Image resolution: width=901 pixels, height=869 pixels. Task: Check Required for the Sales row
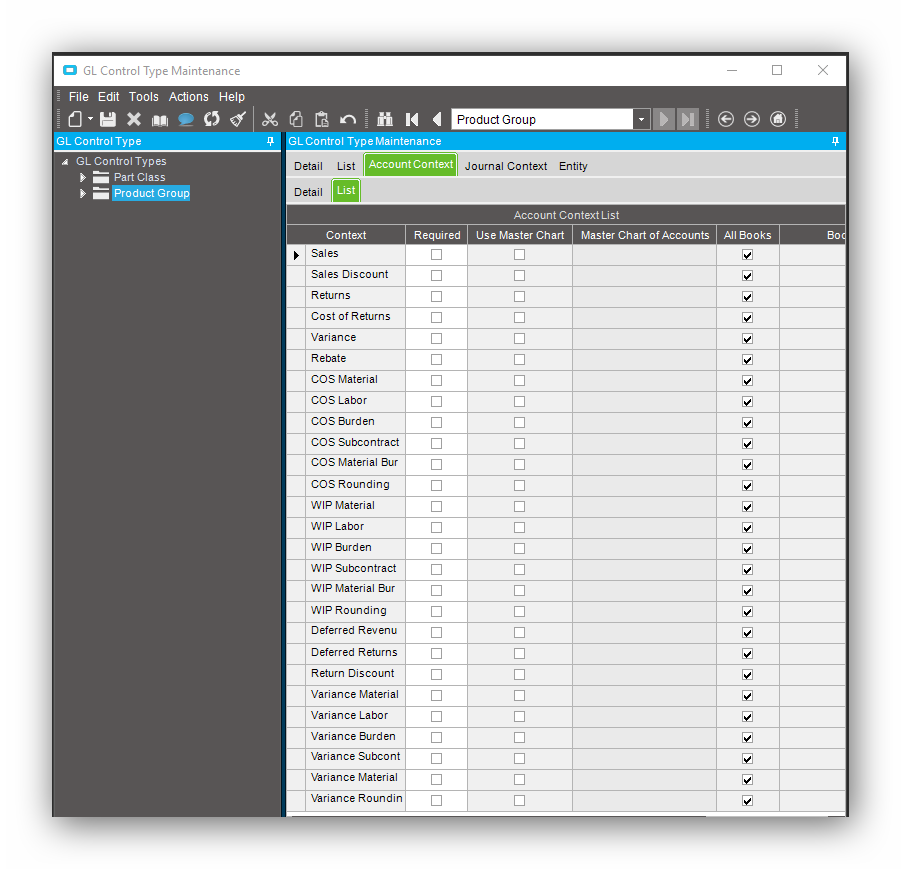[x=437, y=255]
